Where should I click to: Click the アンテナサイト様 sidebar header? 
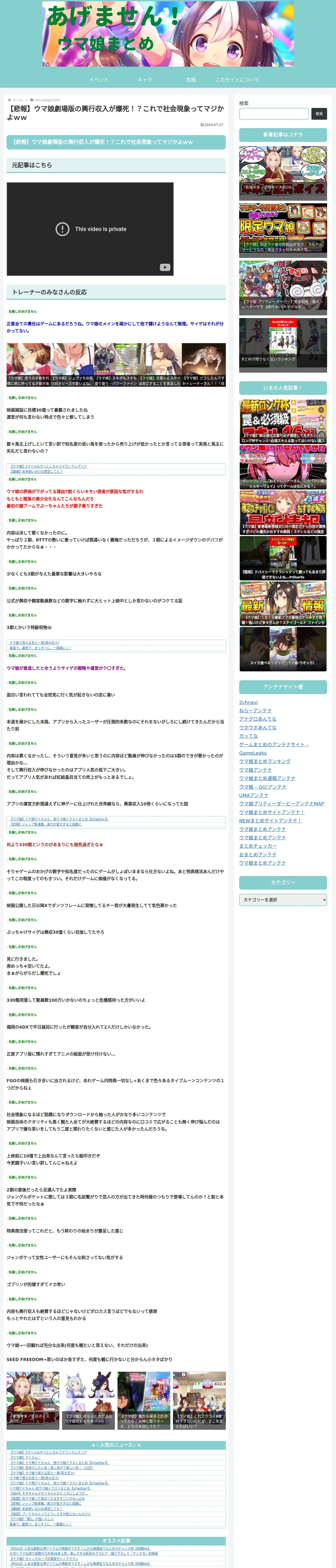283,687
